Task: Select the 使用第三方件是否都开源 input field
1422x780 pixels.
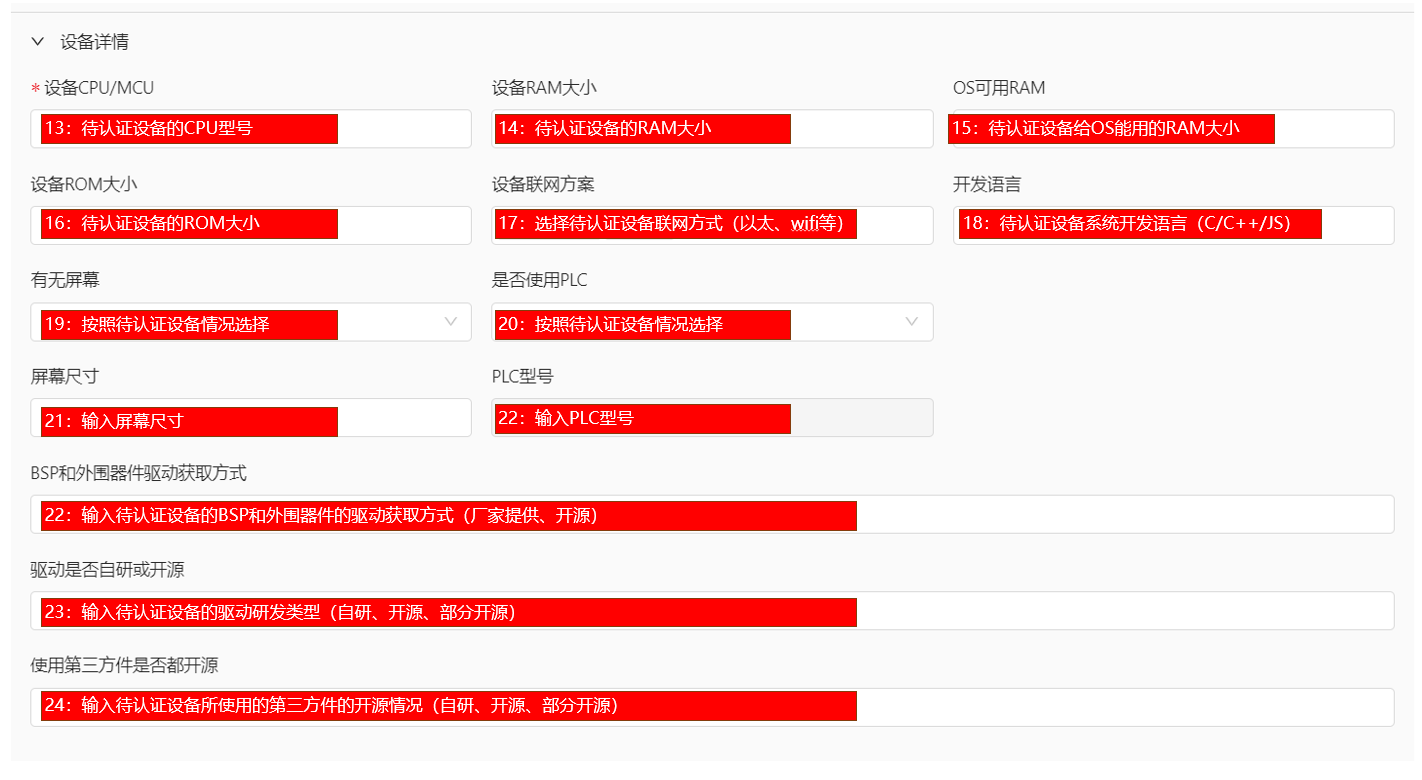Action: point(712,707)
